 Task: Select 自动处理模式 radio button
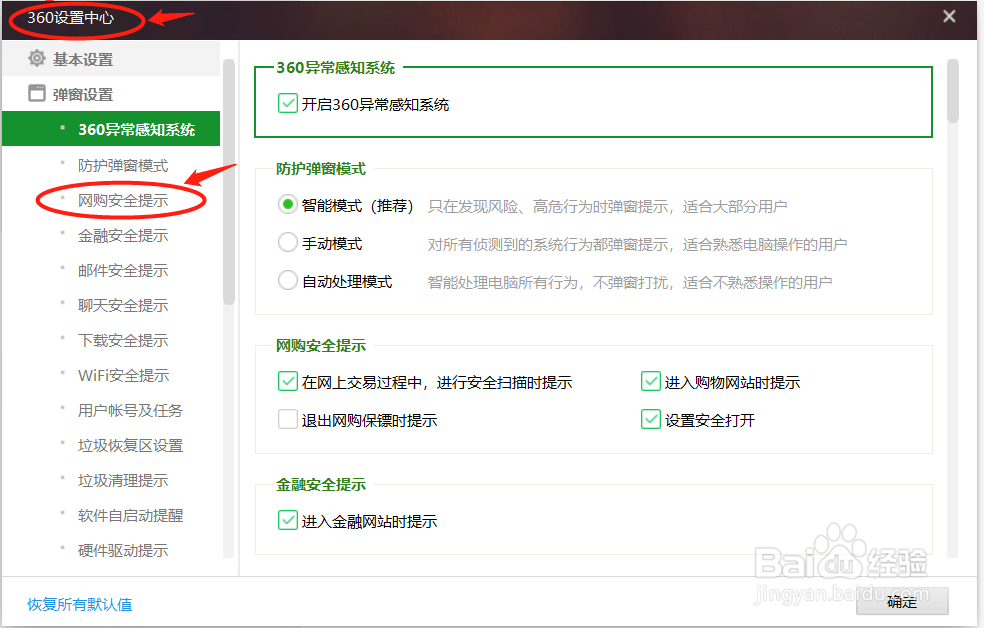[287, 280]
